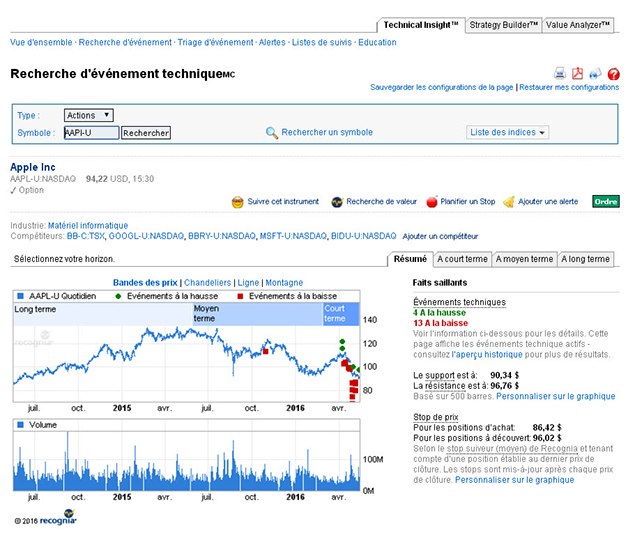
Task: Click the Long terme chart band
Action: click(103, 314)
